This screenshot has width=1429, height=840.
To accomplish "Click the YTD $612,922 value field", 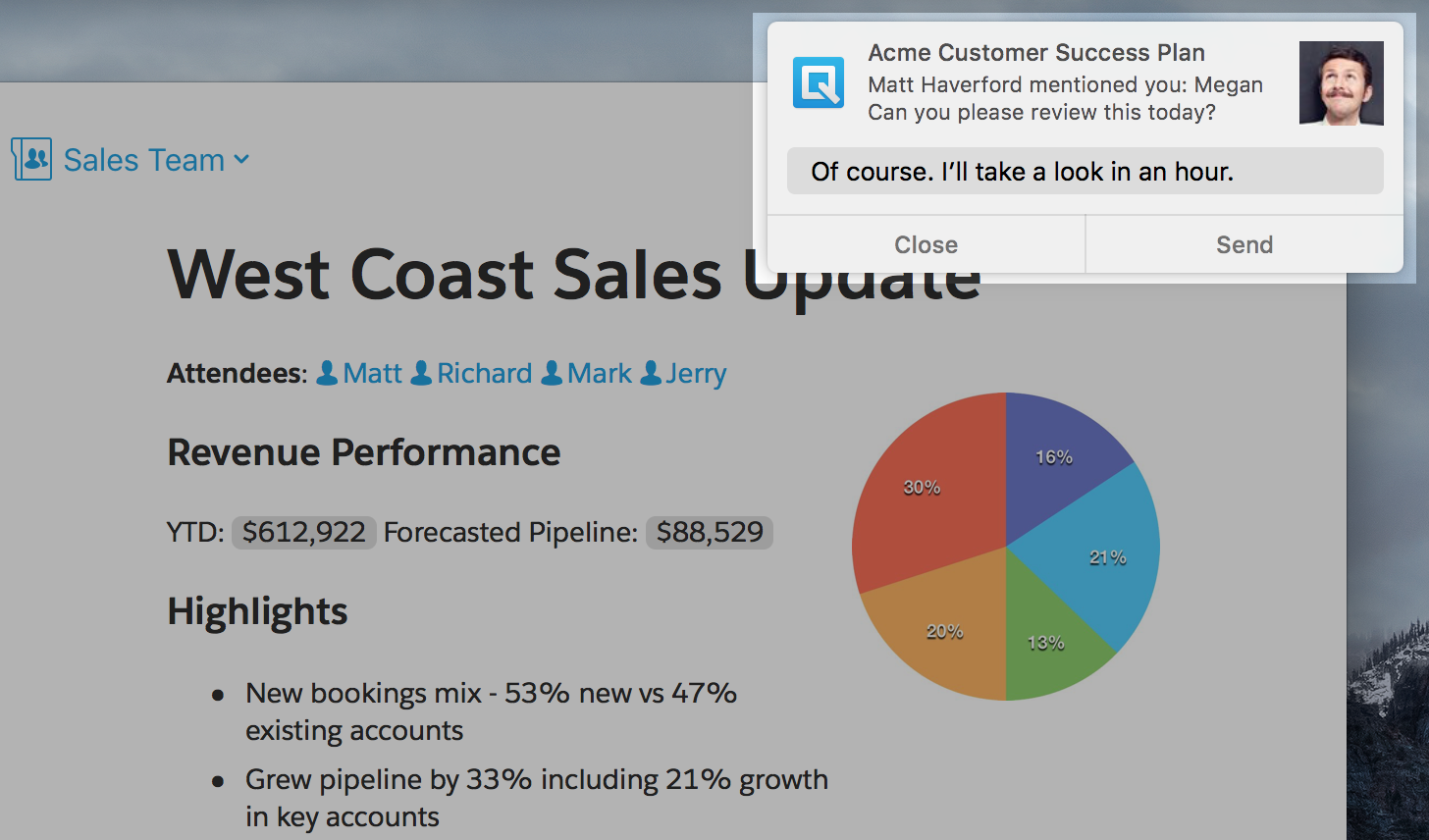I will (x=304, y=533).
